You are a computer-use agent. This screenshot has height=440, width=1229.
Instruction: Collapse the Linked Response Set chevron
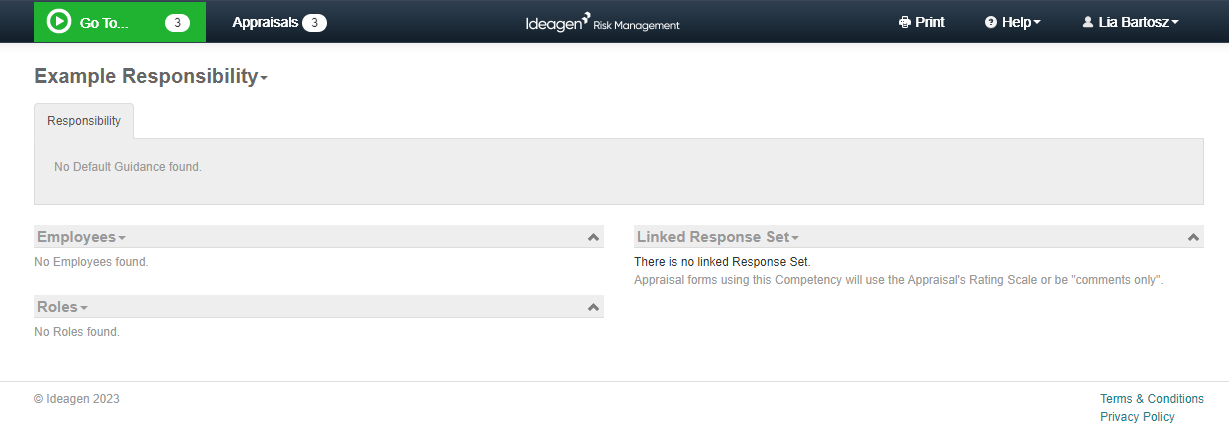pyautogui.click(x=1193, y=238)
